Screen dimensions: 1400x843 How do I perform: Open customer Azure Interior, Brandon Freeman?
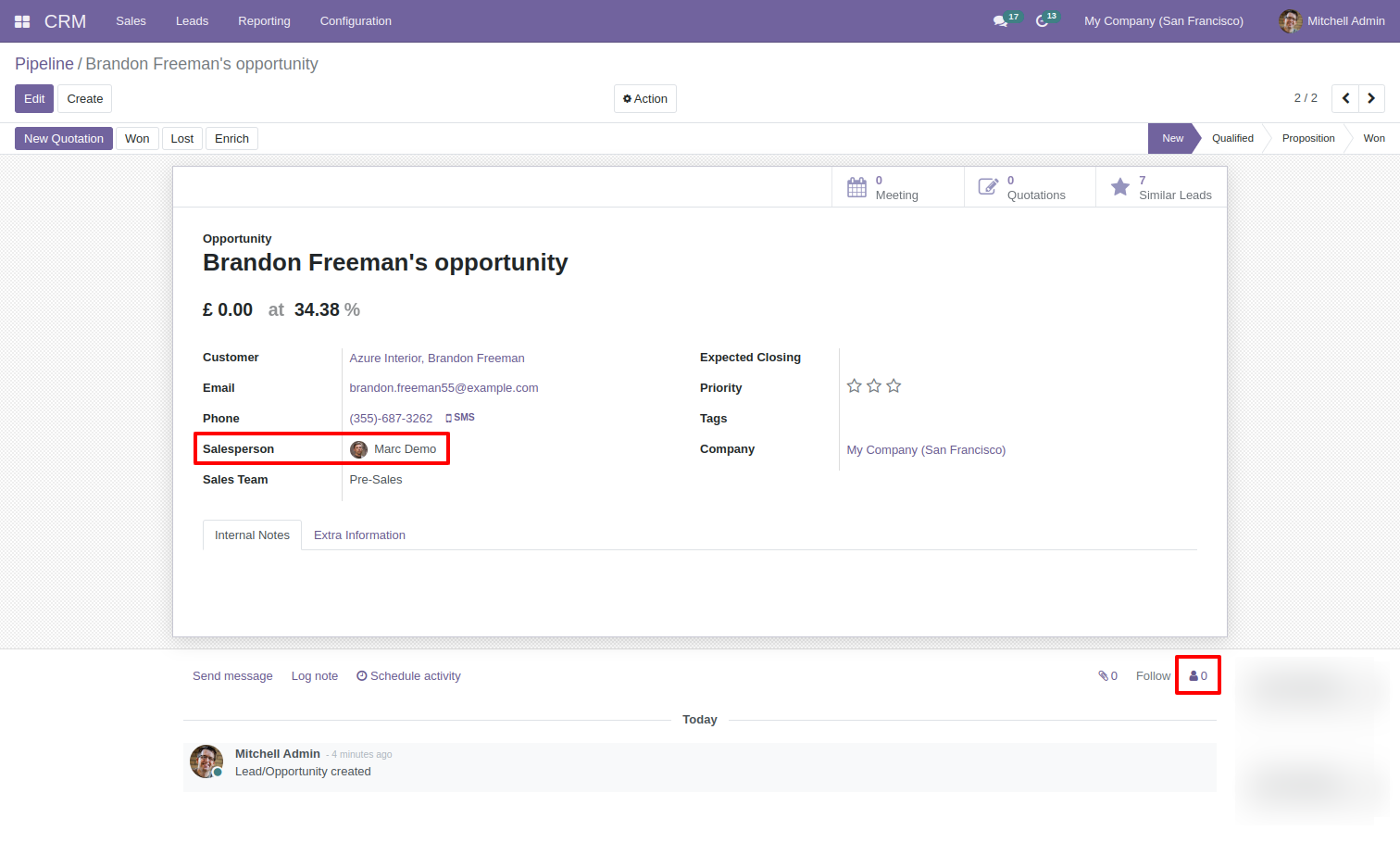[437, 359]
